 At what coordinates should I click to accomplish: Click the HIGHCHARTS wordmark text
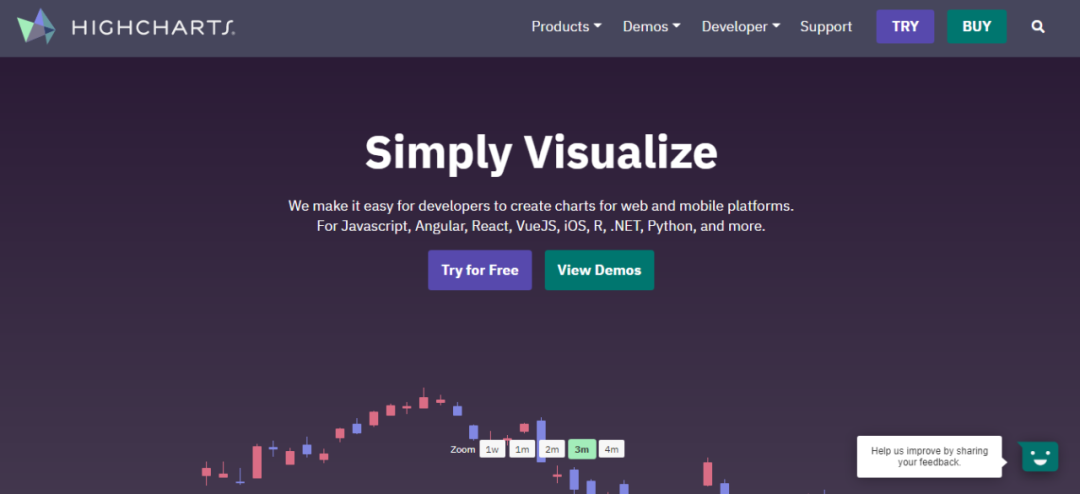point(153,28)
